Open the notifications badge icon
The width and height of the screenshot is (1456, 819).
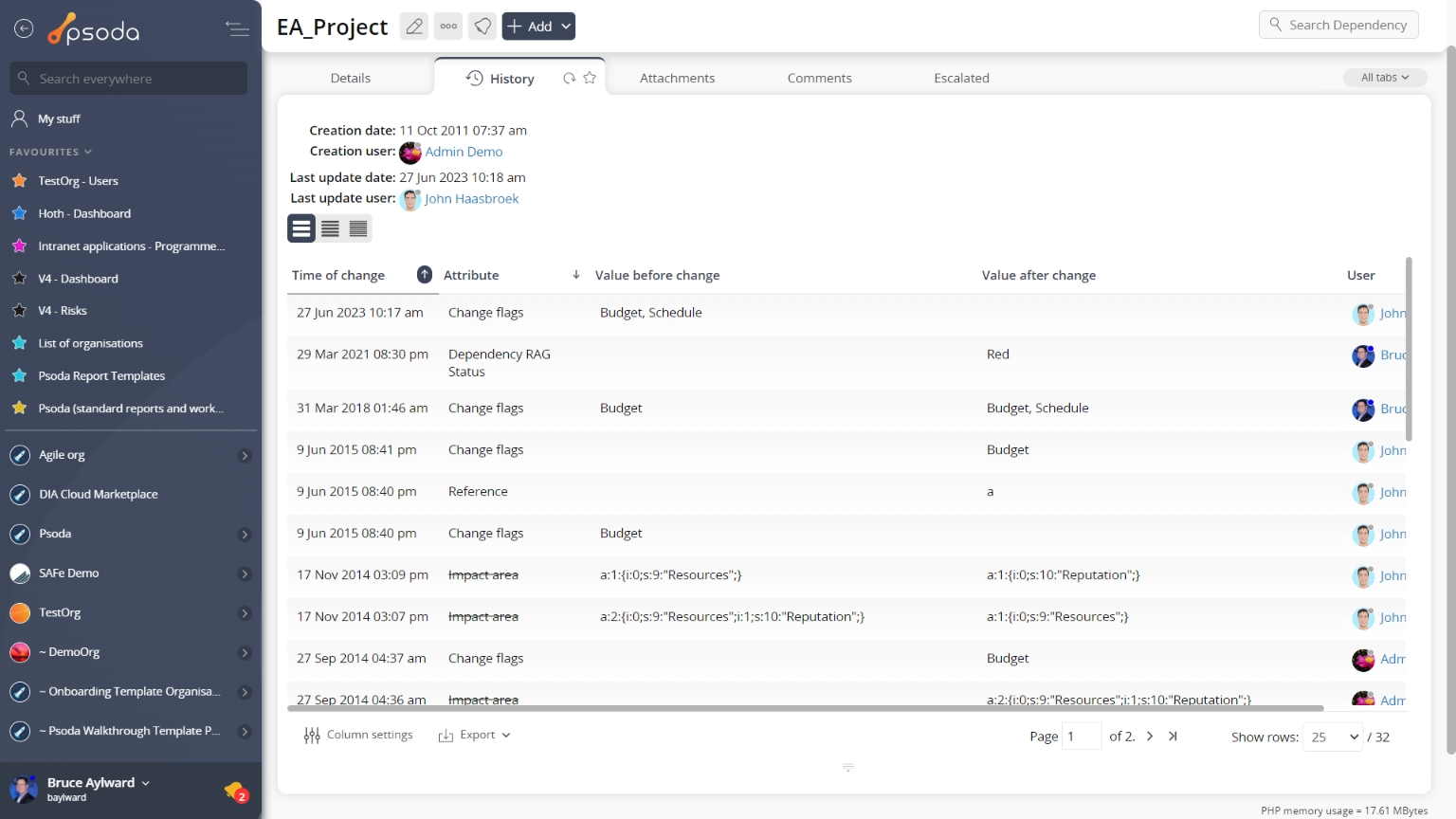236,791
